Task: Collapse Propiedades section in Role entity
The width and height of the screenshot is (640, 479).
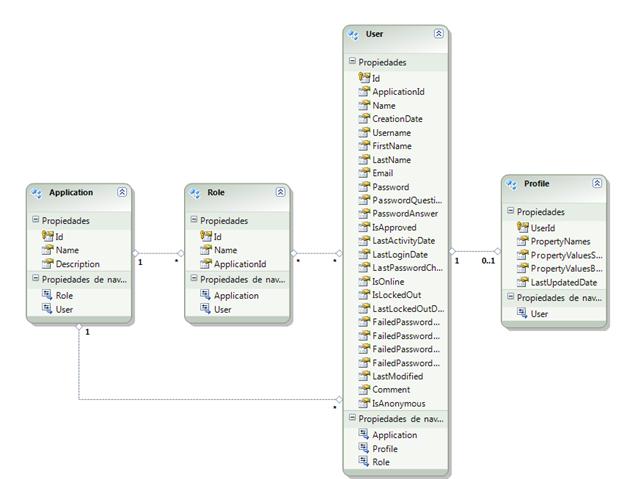Action: click(194, 220)
